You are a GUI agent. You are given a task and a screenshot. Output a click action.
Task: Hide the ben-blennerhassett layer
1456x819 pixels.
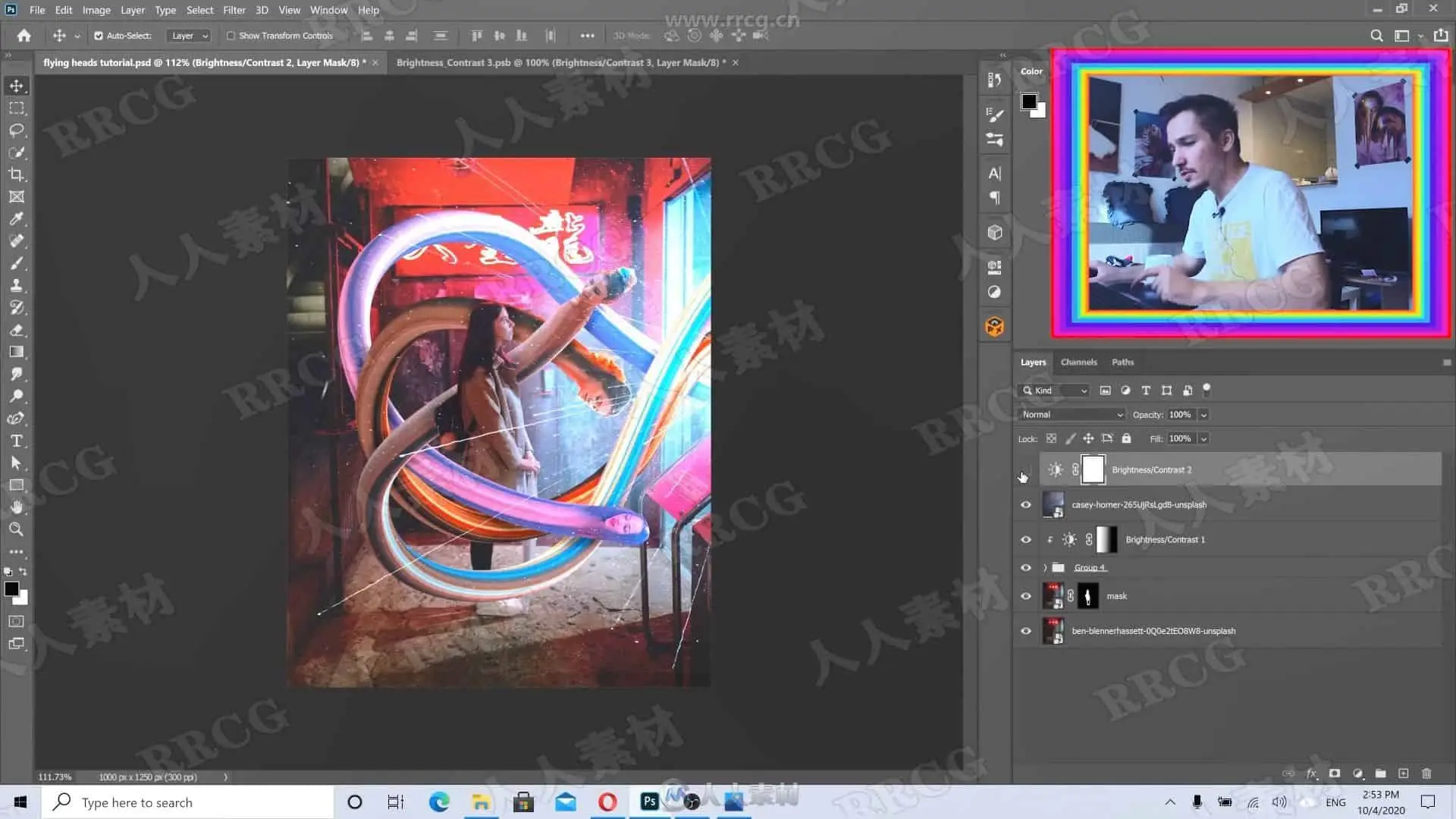pos(1026,631)
